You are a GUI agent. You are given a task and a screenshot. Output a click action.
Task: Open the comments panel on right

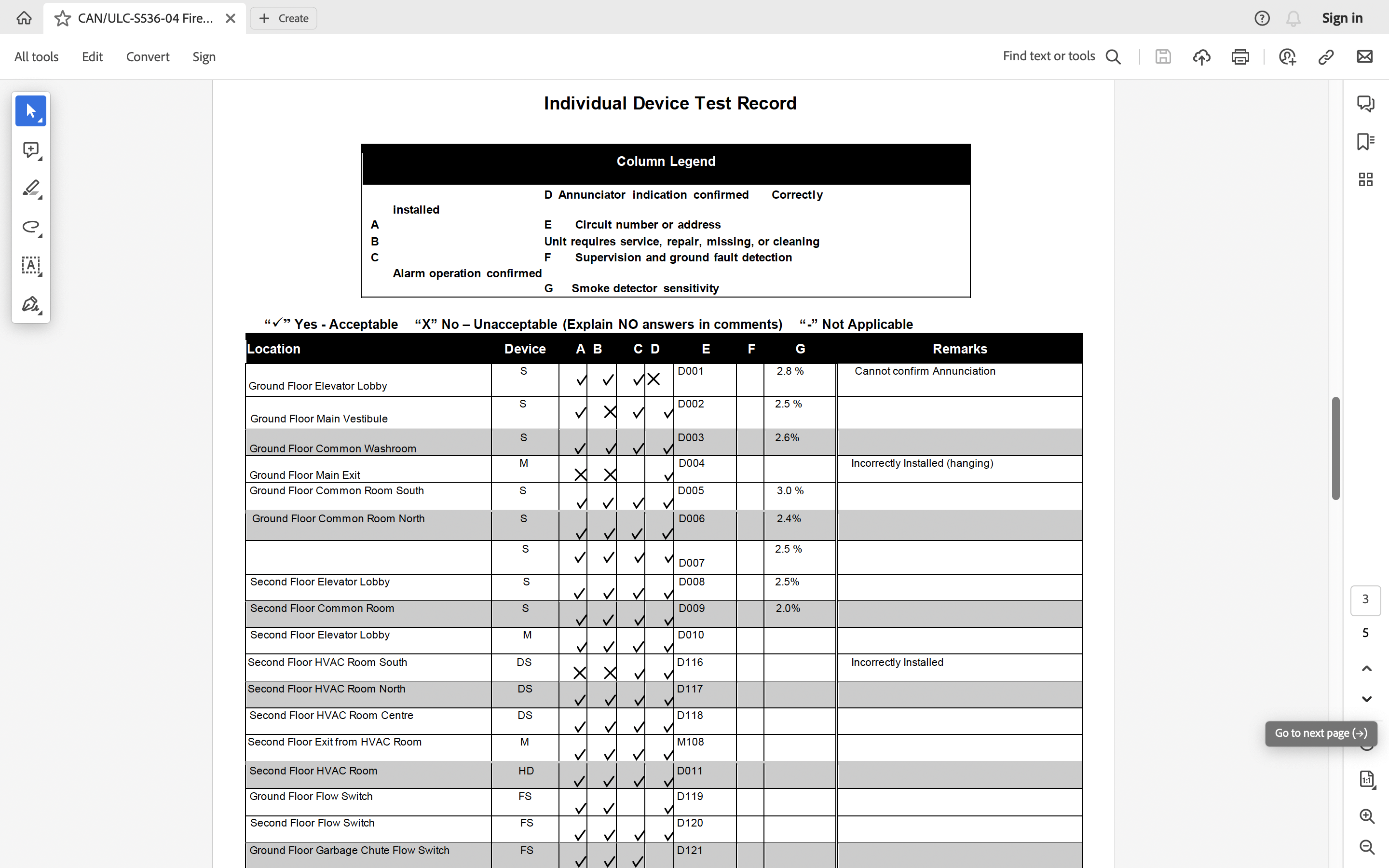1365,103
